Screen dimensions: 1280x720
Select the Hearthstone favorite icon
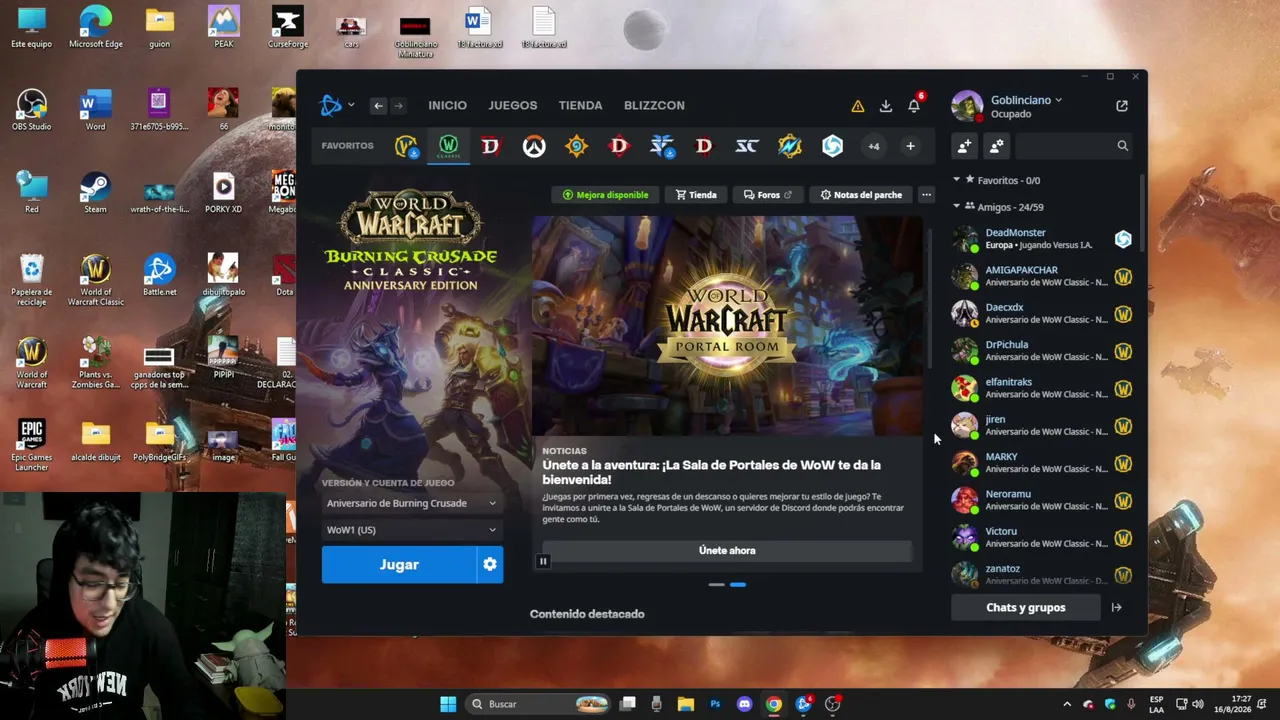click(576, 147)
